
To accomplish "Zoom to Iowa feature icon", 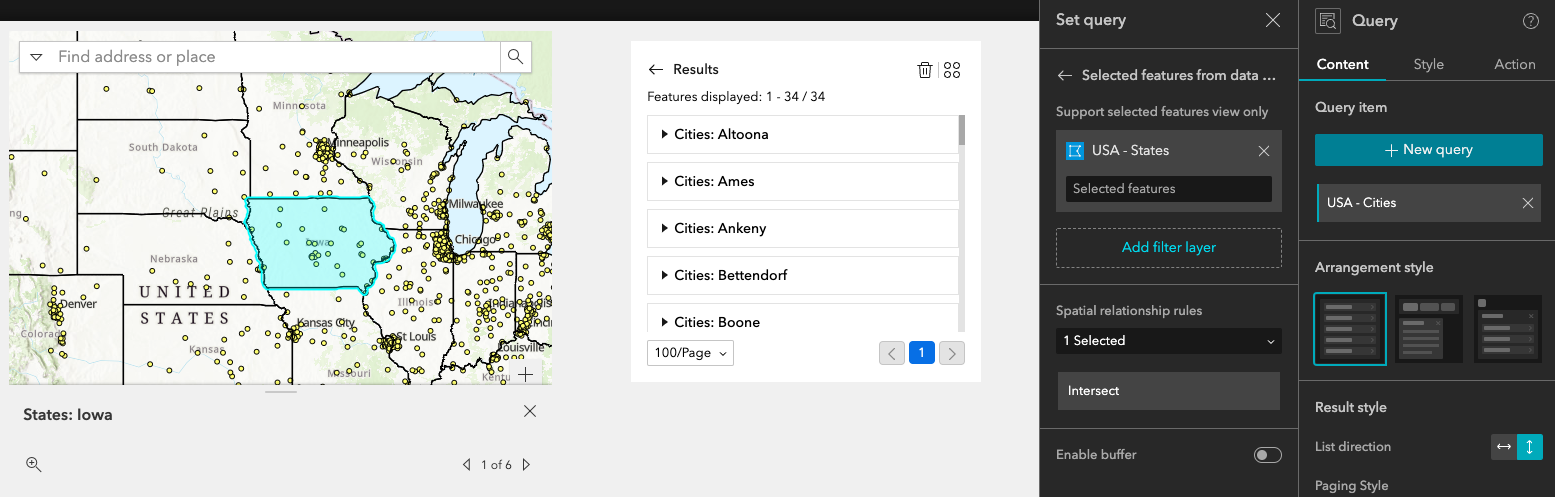I will click(34, 464).
